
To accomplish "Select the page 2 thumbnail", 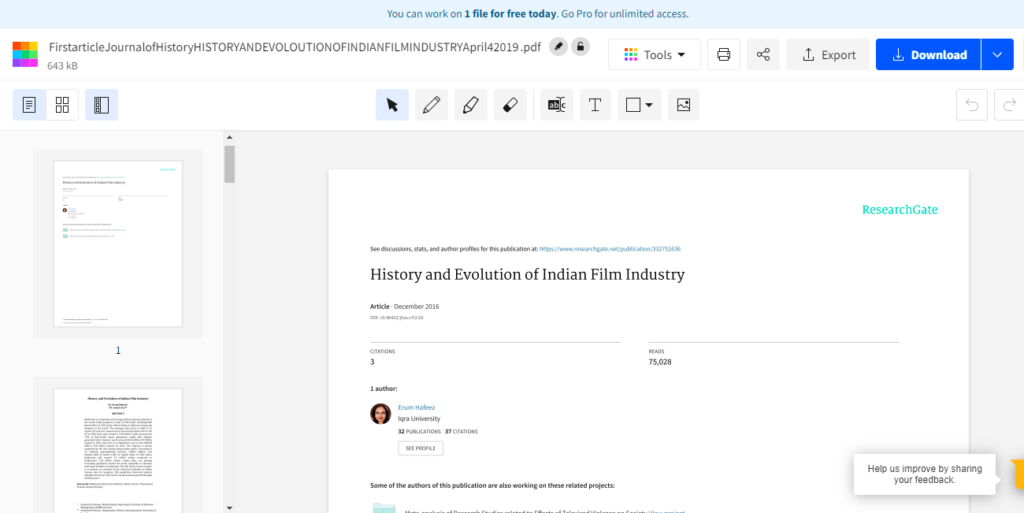I will (x=118, y=443).
